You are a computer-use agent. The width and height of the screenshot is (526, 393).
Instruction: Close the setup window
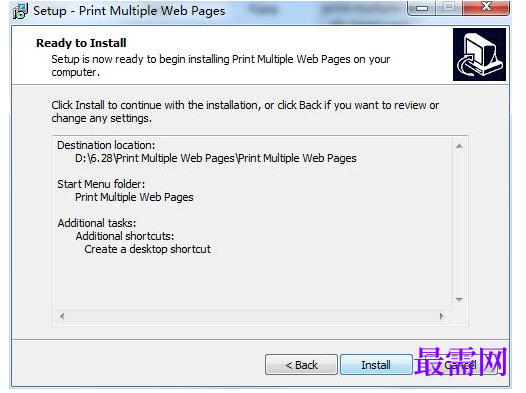(x=486, y=8)
